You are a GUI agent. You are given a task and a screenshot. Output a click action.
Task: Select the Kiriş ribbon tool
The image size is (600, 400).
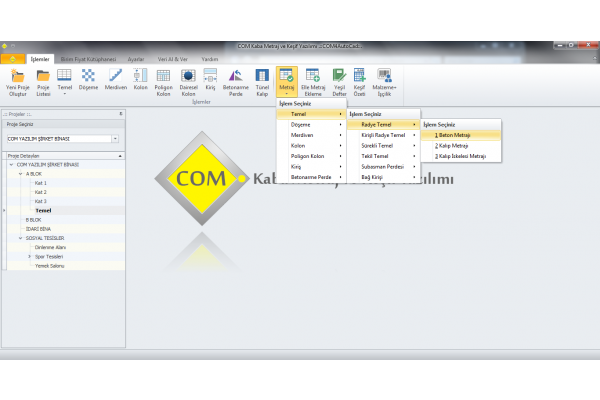210,82
